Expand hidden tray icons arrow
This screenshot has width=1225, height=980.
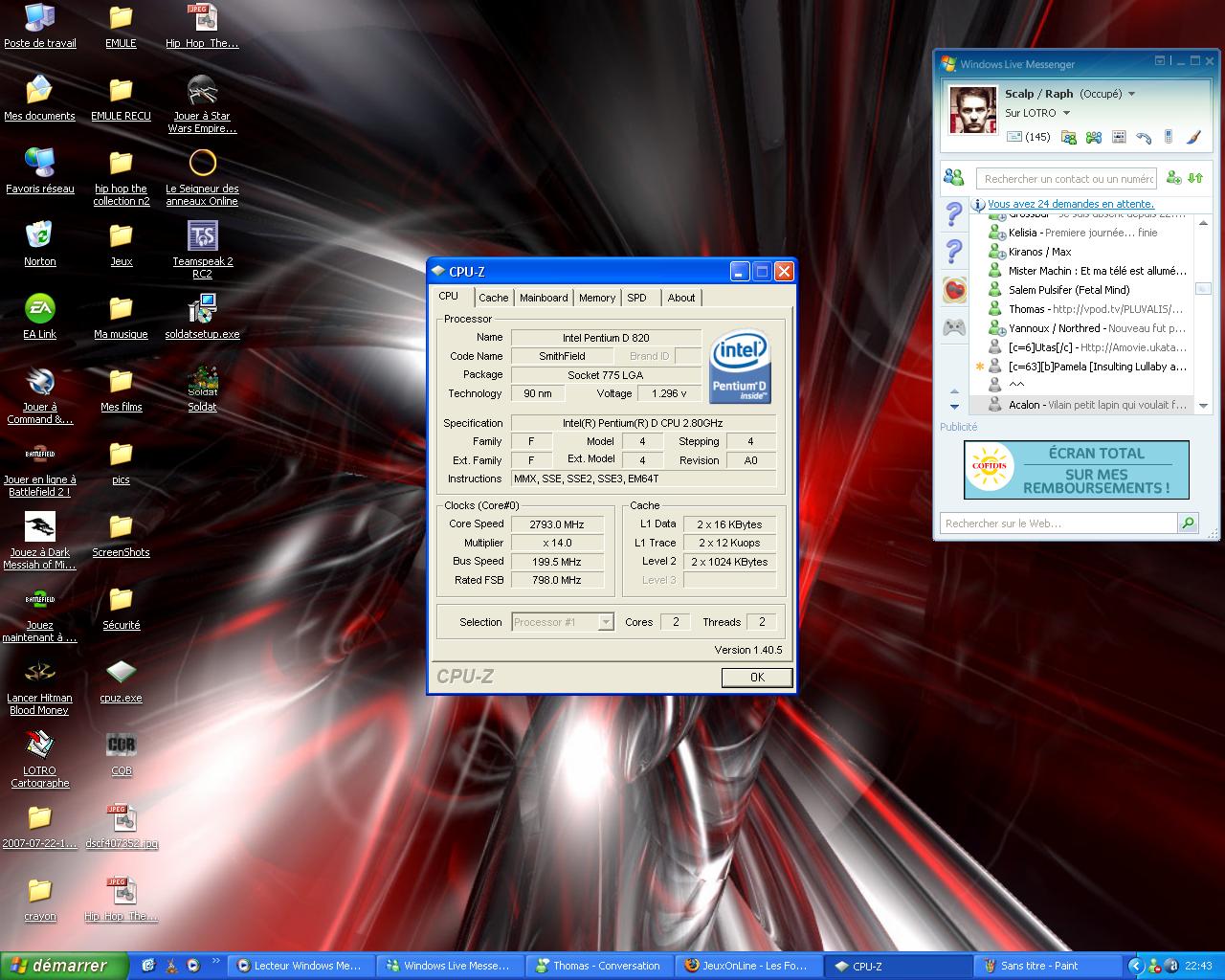1136,967
